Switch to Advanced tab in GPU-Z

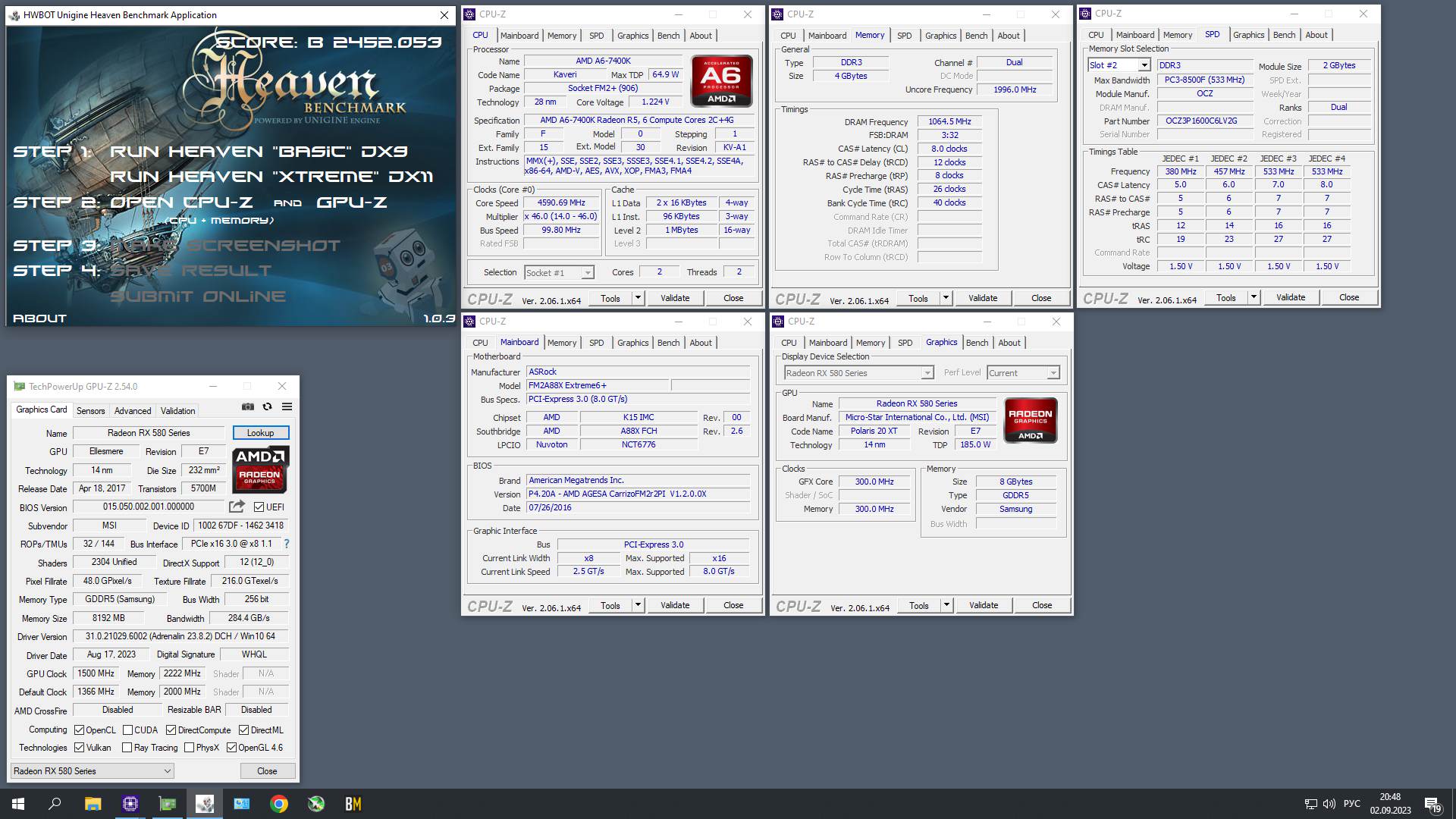coord(133,410)
